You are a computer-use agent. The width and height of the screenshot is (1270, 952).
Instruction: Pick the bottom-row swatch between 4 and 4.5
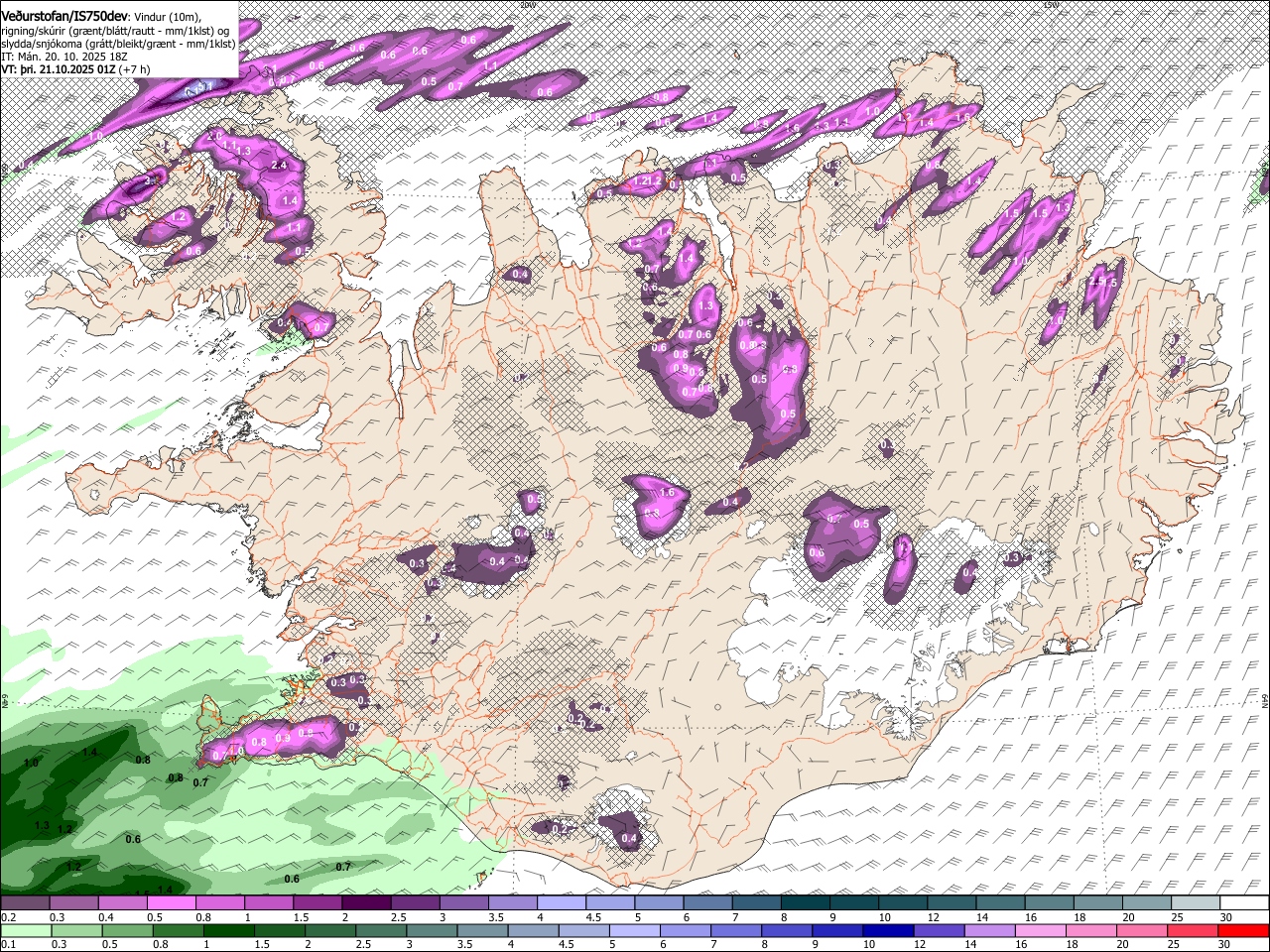534,930
